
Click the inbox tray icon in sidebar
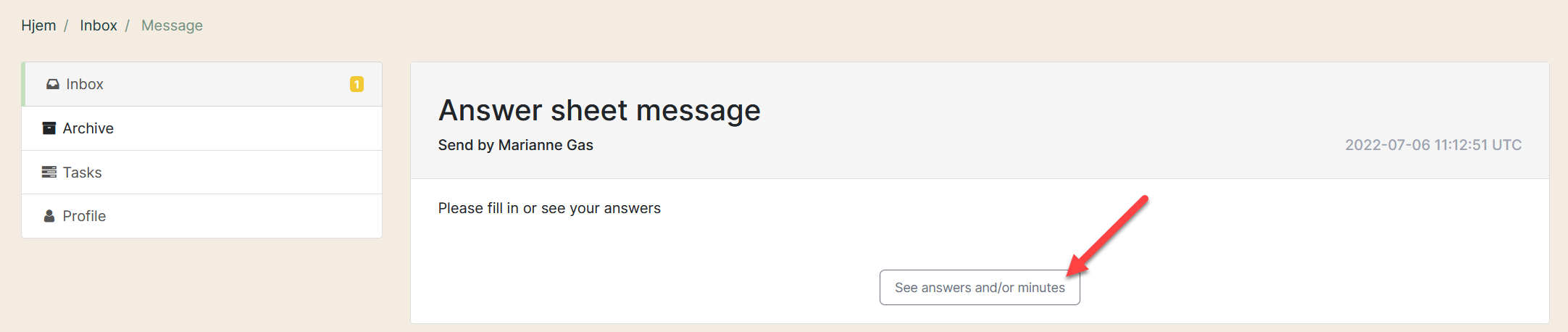52,84
